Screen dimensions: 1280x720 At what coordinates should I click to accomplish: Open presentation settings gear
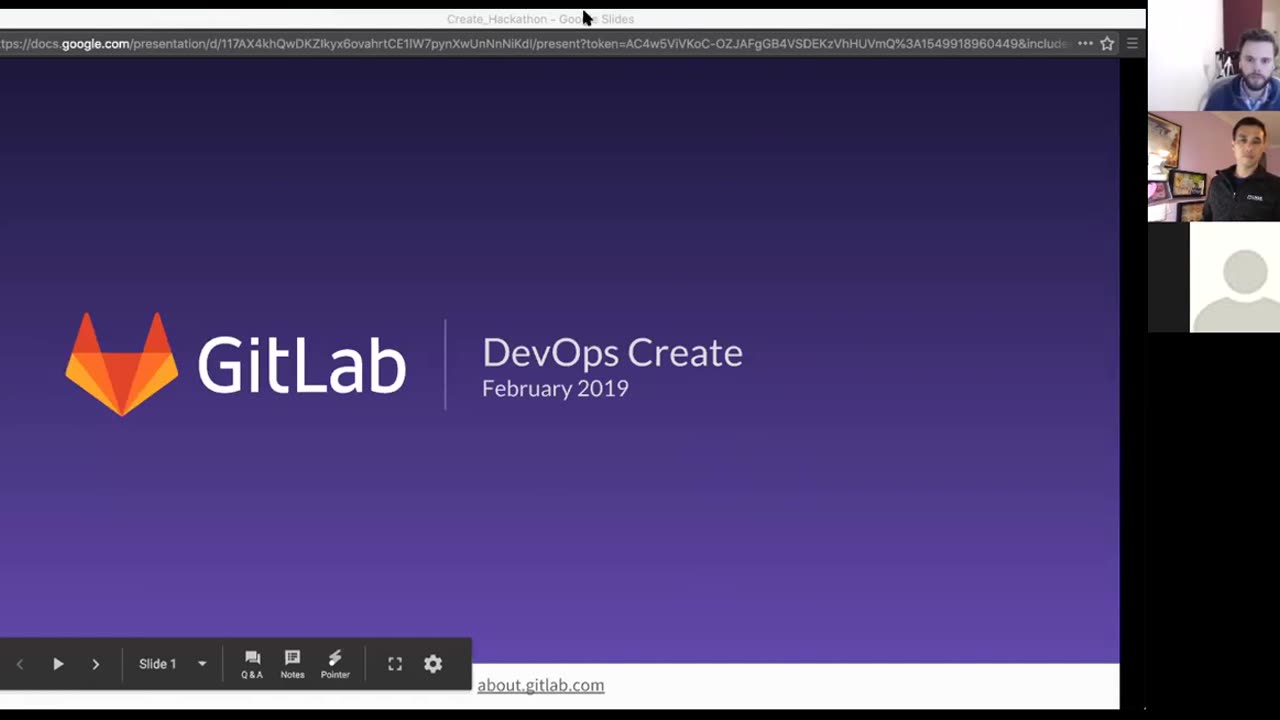coord(433,664)
